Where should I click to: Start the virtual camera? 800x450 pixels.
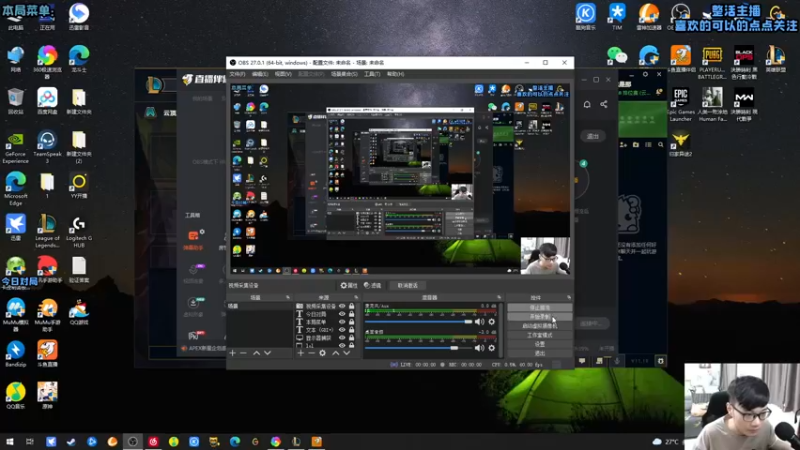point(540,326)
